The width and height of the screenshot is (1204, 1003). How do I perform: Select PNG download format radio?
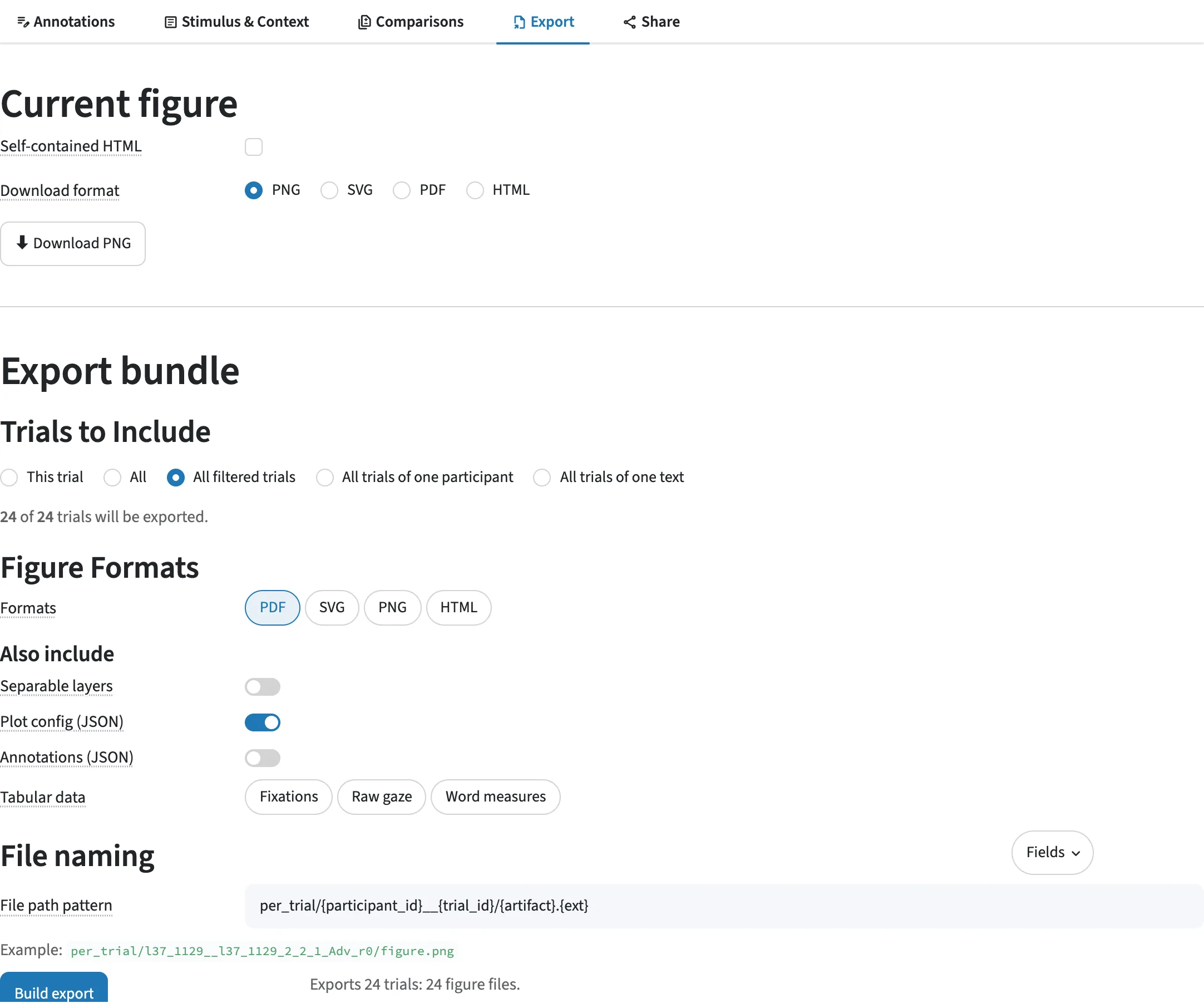[253, 190]
